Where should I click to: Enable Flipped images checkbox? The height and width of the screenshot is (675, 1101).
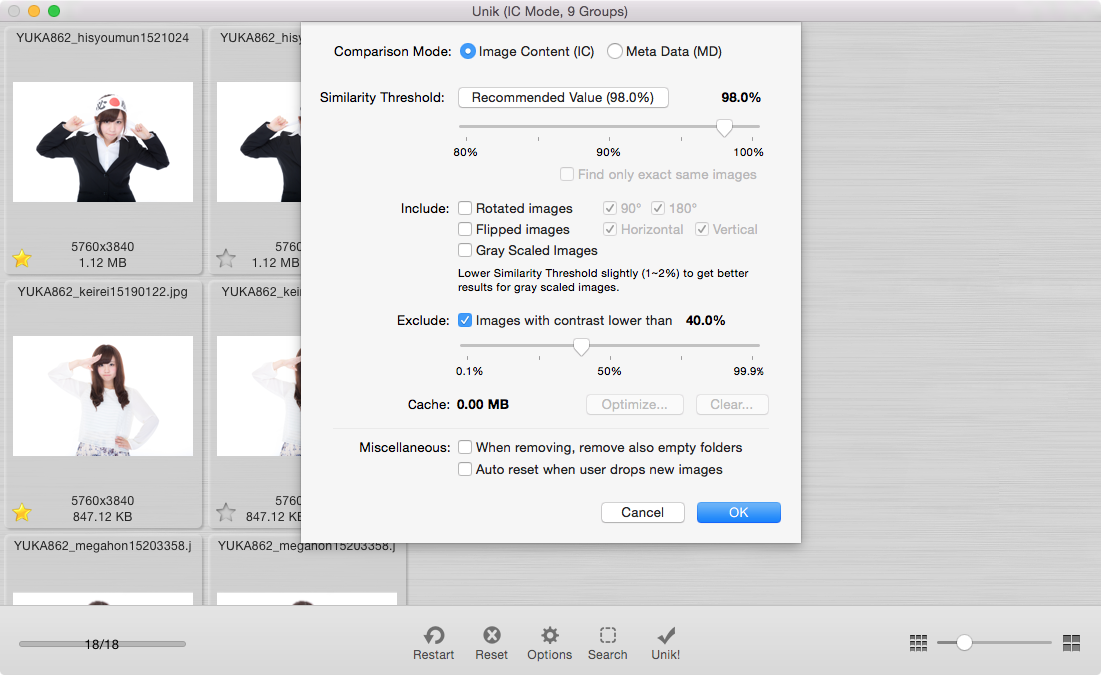point(465,229)
